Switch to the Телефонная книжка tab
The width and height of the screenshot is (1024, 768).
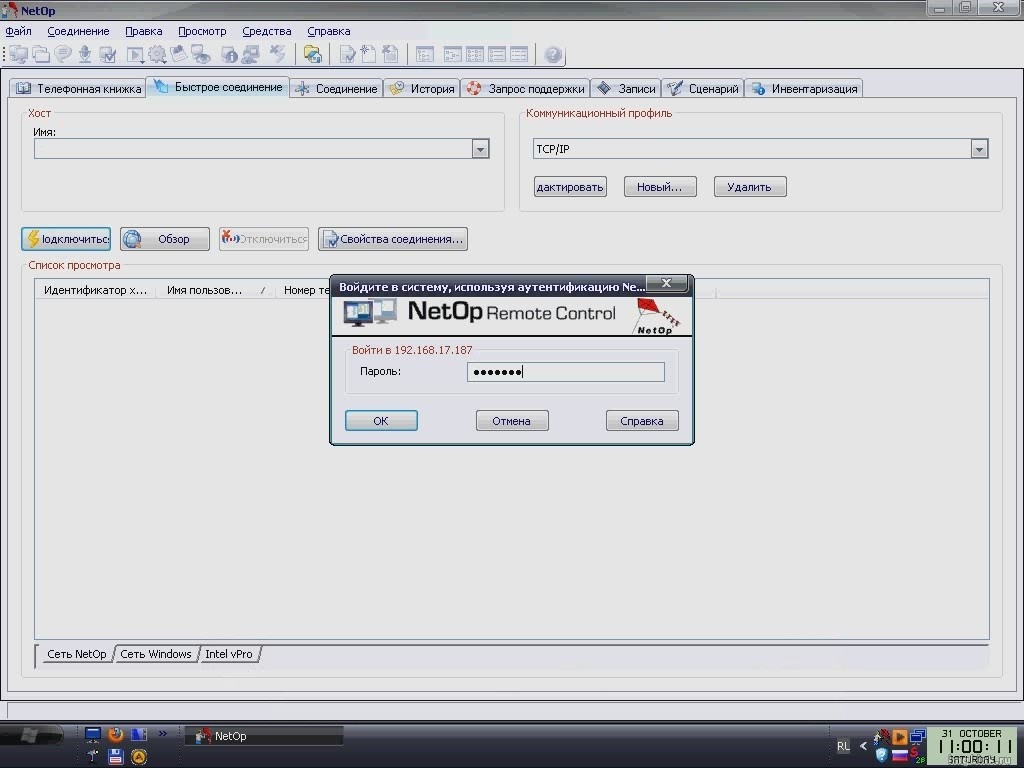pyautogui.click(x=78, y=89)
